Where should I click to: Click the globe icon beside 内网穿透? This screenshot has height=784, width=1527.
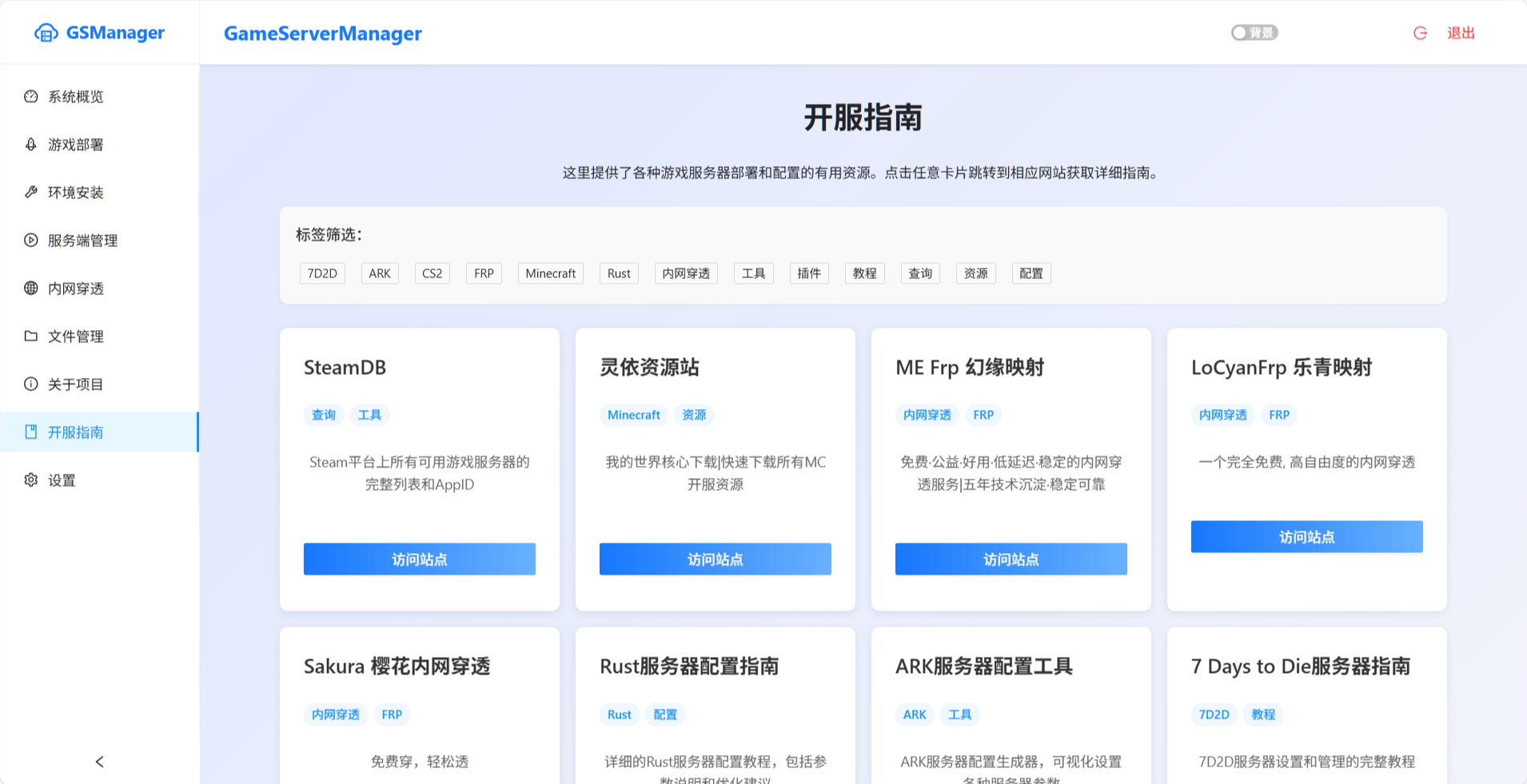tap(31, 289)
